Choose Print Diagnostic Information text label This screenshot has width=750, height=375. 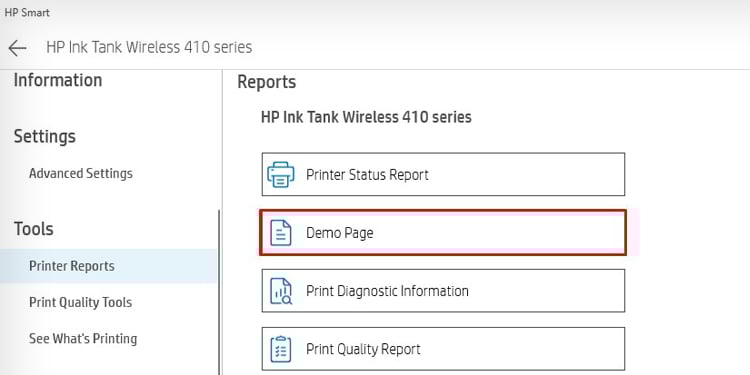tap(387, 291)
